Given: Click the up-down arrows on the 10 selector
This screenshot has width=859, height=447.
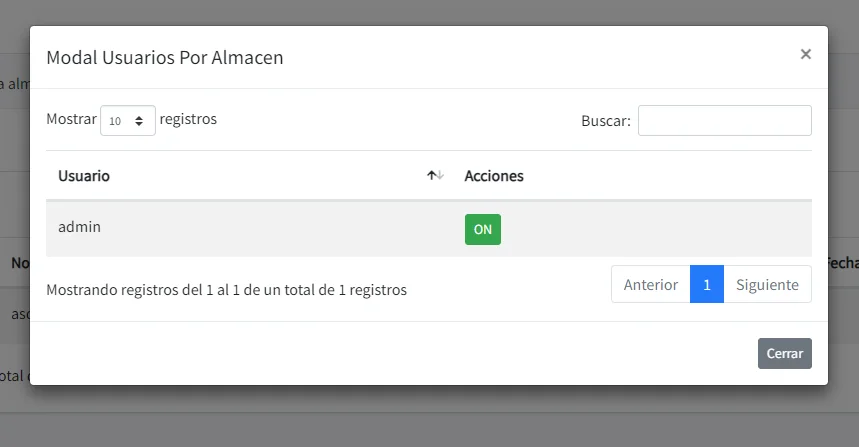Looking at the screenshot, I should pyautogui.click(x=139, y=120).
